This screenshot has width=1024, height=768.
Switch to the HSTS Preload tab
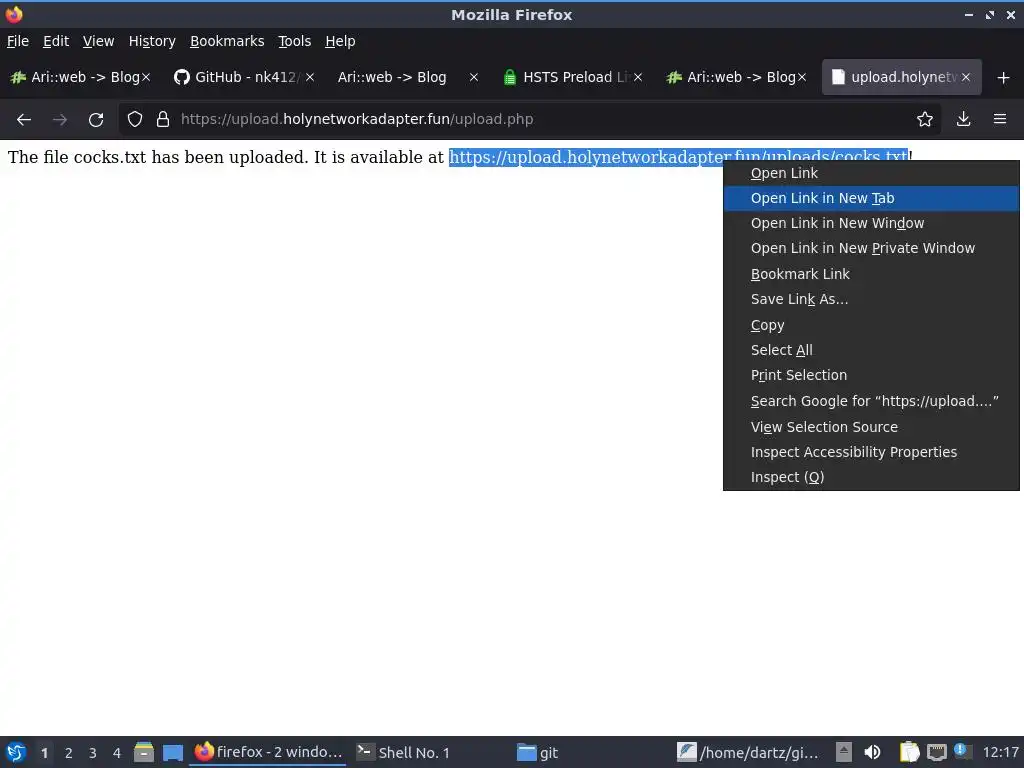(573, 77)
